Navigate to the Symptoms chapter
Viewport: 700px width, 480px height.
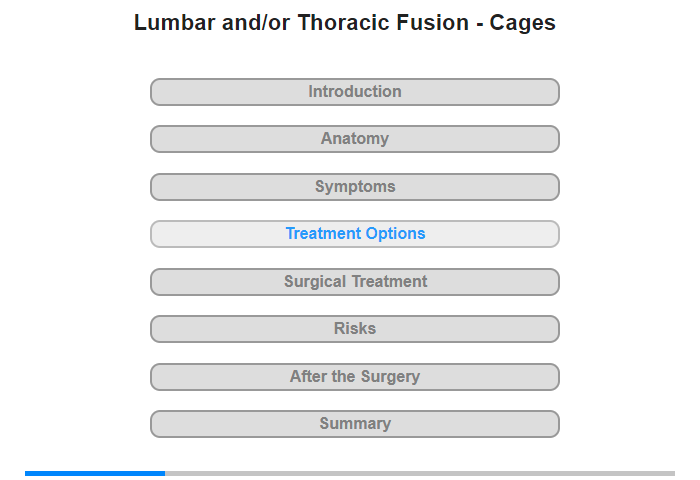click(354, 187)
